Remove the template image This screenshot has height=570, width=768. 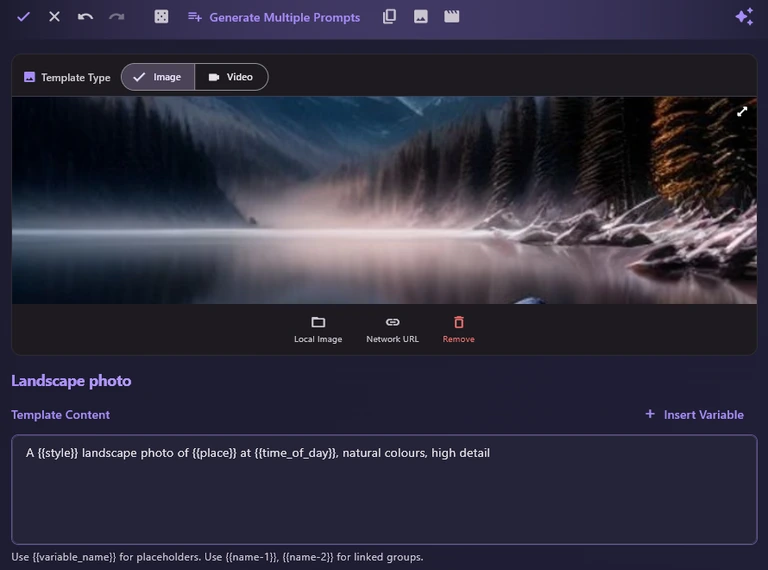pyautogui.click(x=458, y=330)
